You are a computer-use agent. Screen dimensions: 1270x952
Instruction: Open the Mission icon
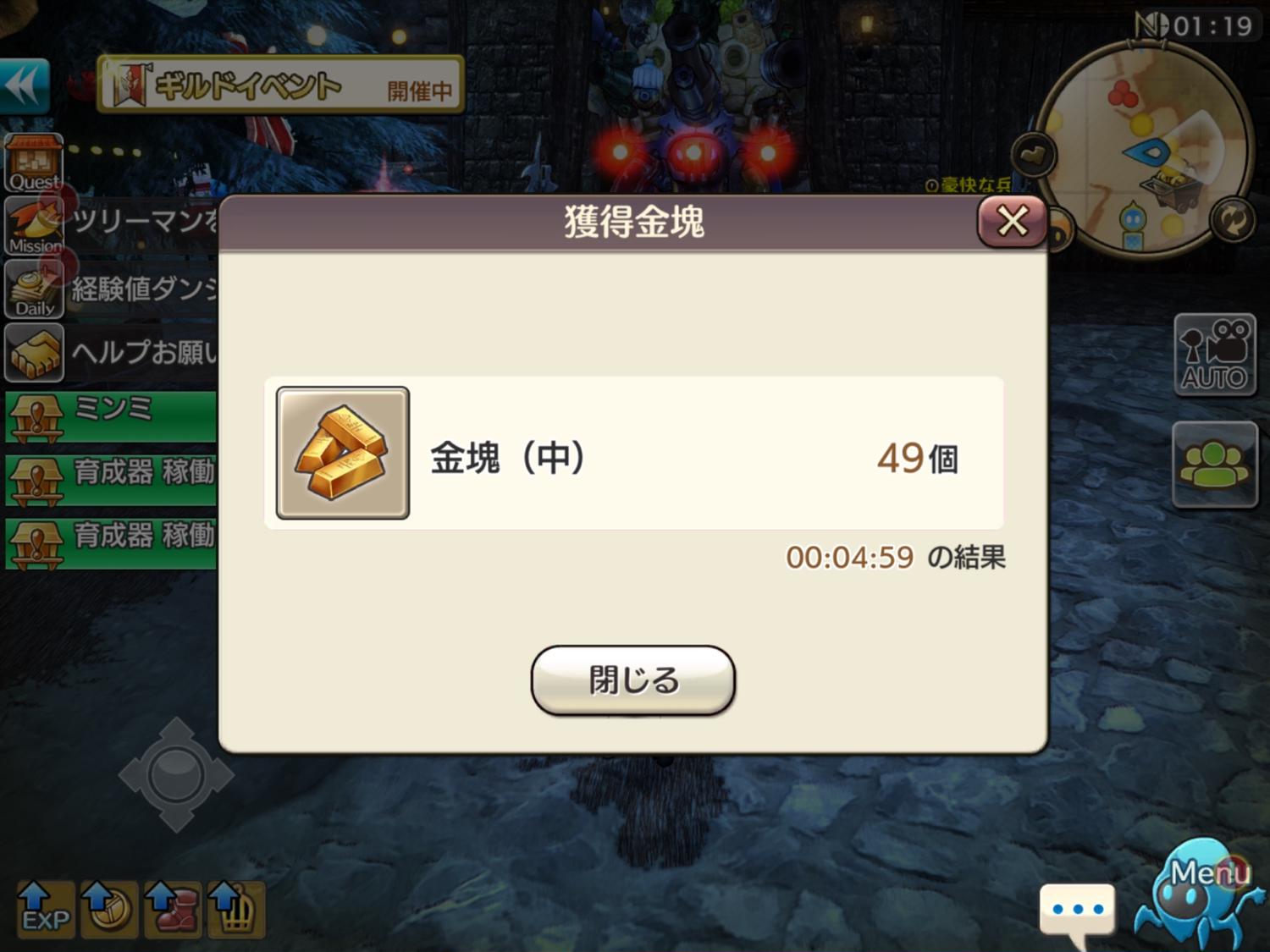point(34,226)
